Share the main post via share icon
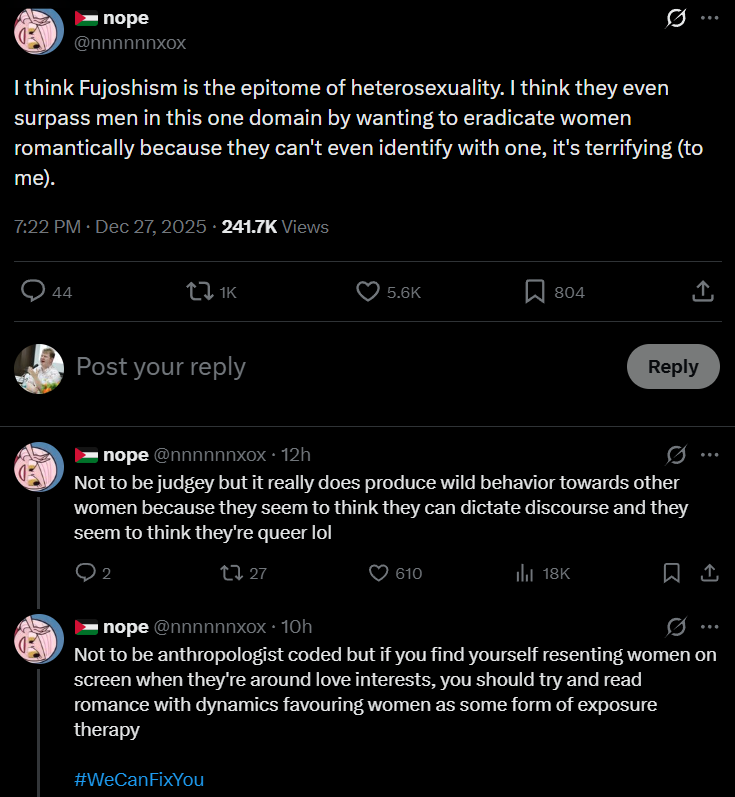This screenshot has height=797, width=735. pyautogui.click(x=703, y=291)
